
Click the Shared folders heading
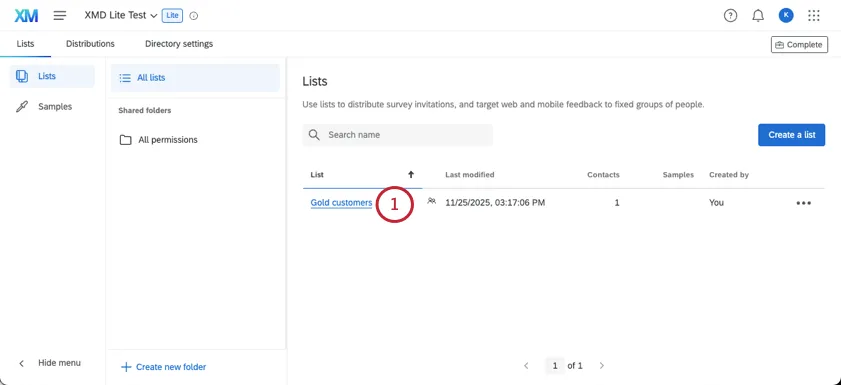pyautogui.click(x=145, y=110)
